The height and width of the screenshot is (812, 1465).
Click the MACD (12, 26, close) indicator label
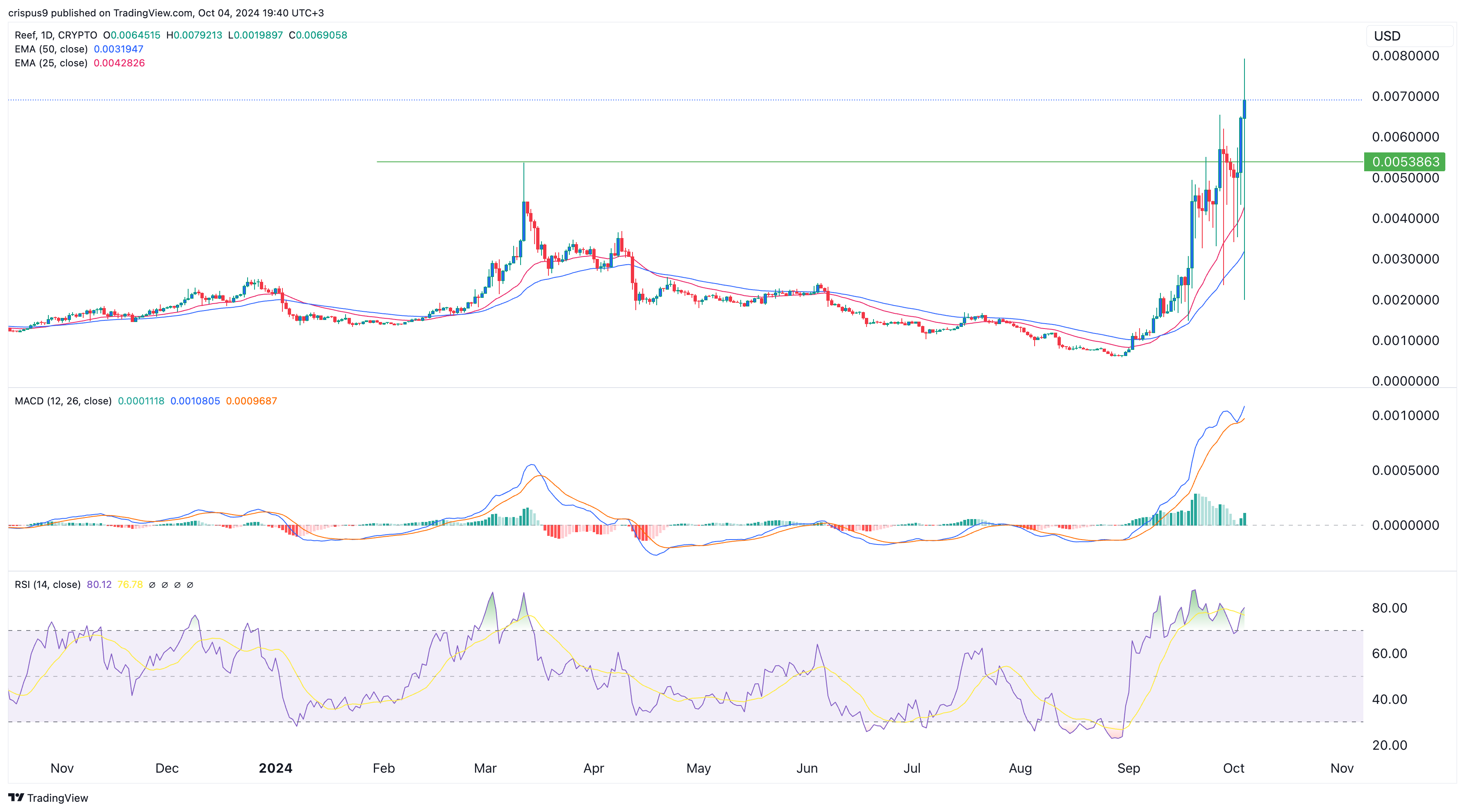coord(63,401)
